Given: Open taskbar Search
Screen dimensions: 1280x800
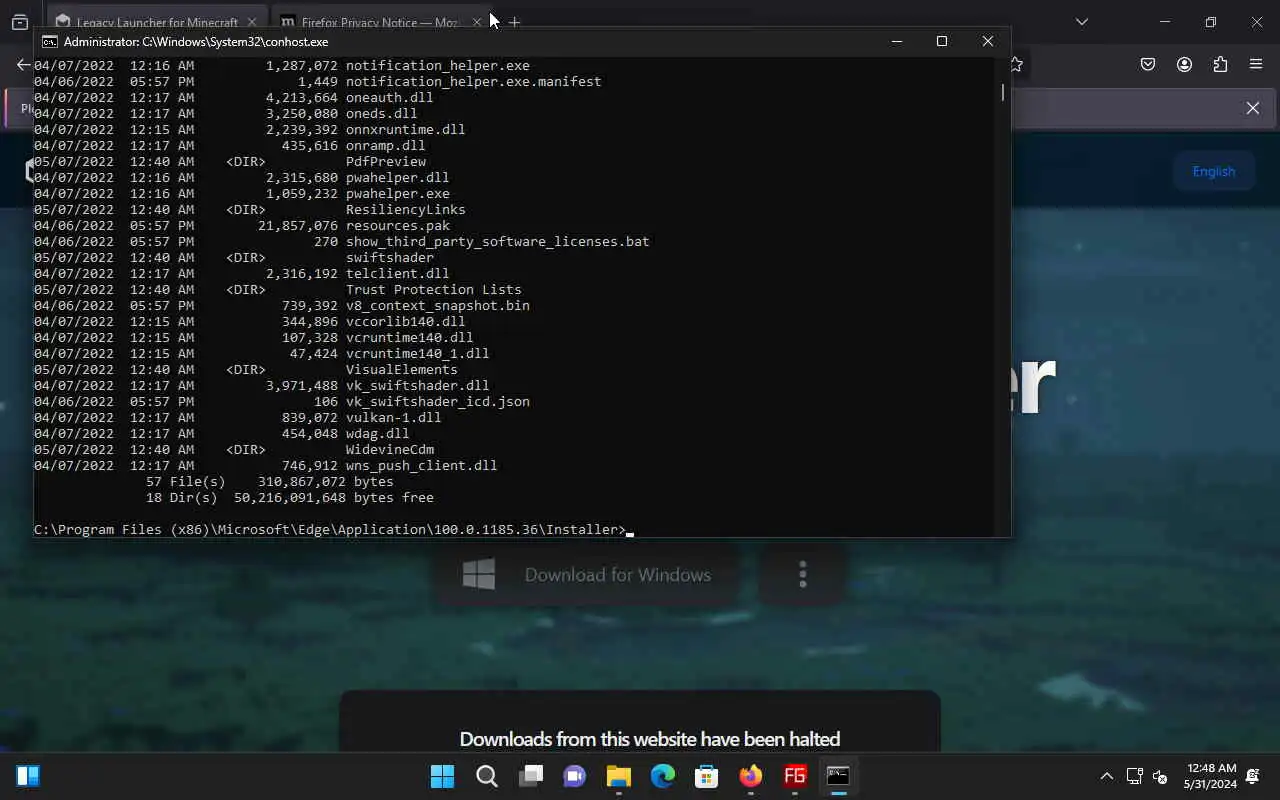Looking at the screenshot, I should [x=487, y=776].
